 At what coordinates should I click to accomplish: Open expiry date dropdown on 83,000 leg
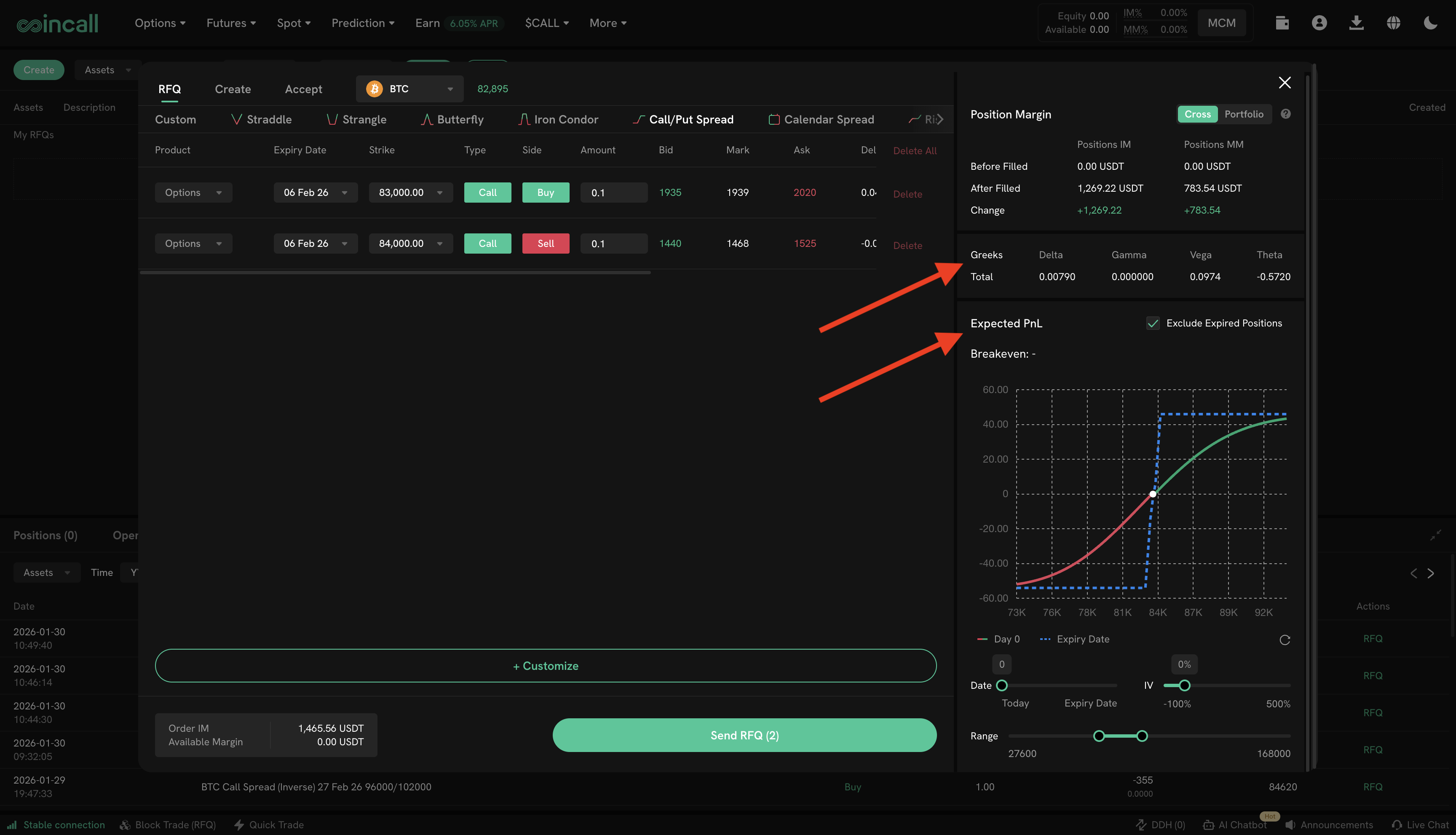pyautogui.click(x=316, y=193)
